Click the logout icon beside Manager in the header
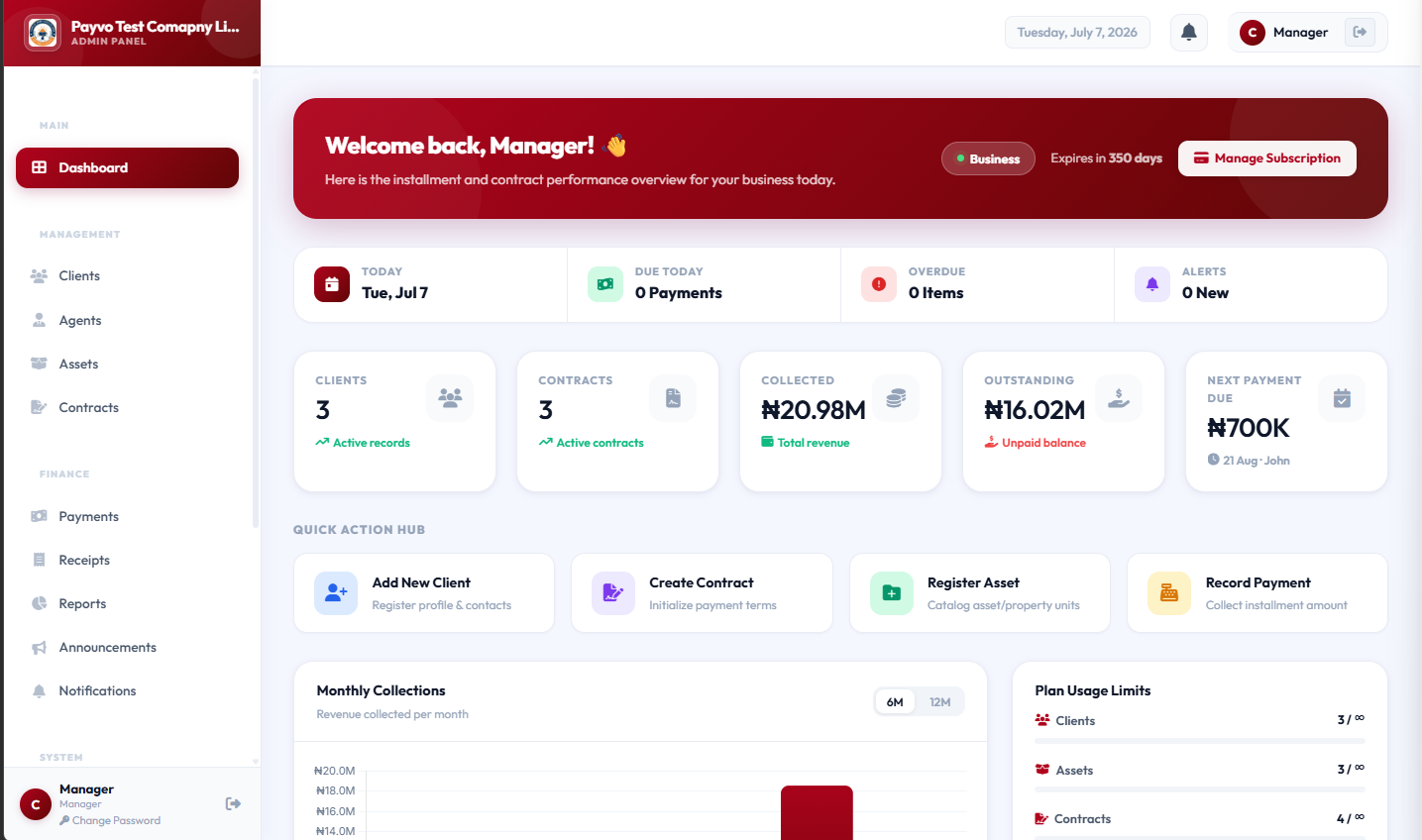This screenshot has height=840, width=1422. (1360, 33)
